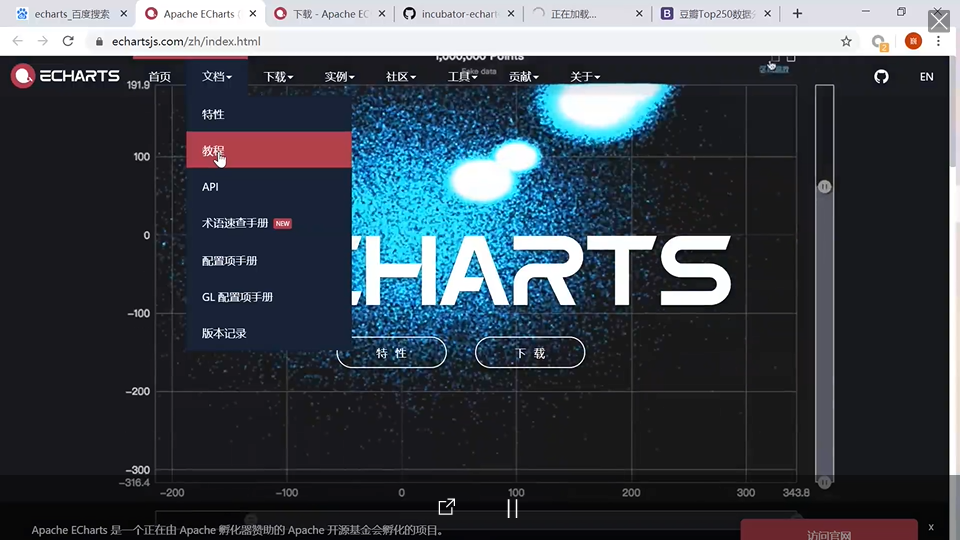Go back with browser back arrow
The height and width of the screenshot is (540, 960).
(x=18, y=41)
